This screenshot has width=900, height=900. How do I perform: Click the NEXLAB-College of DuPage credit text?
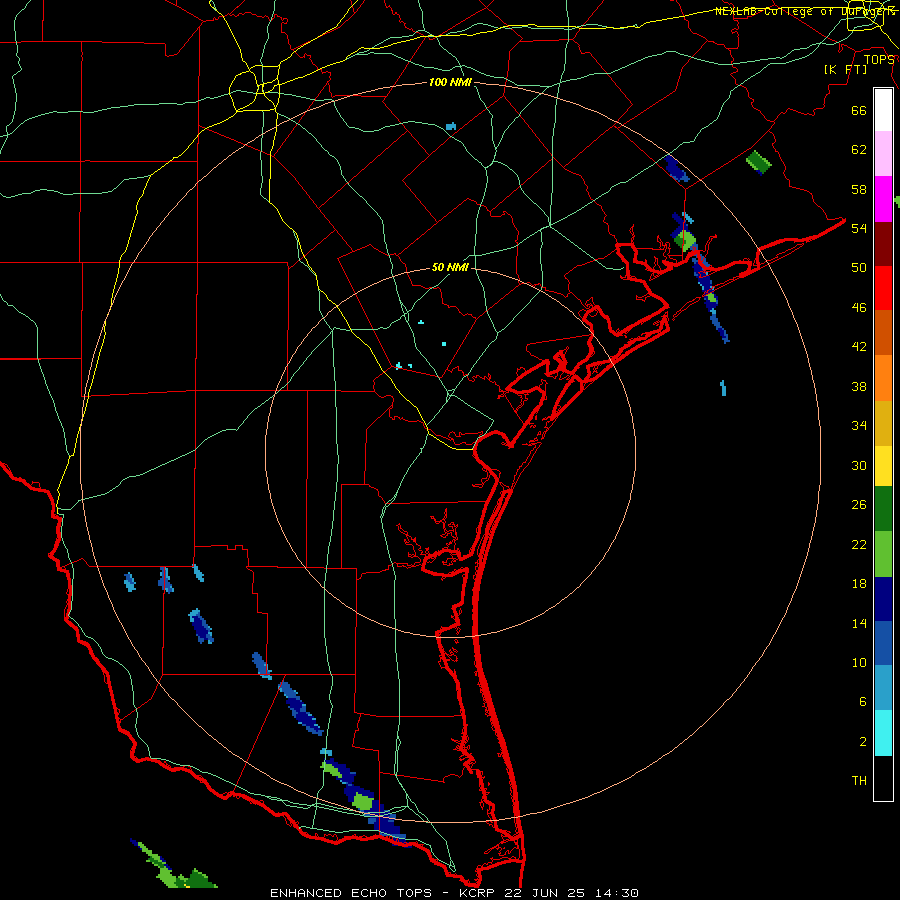(x=805, y=11)
